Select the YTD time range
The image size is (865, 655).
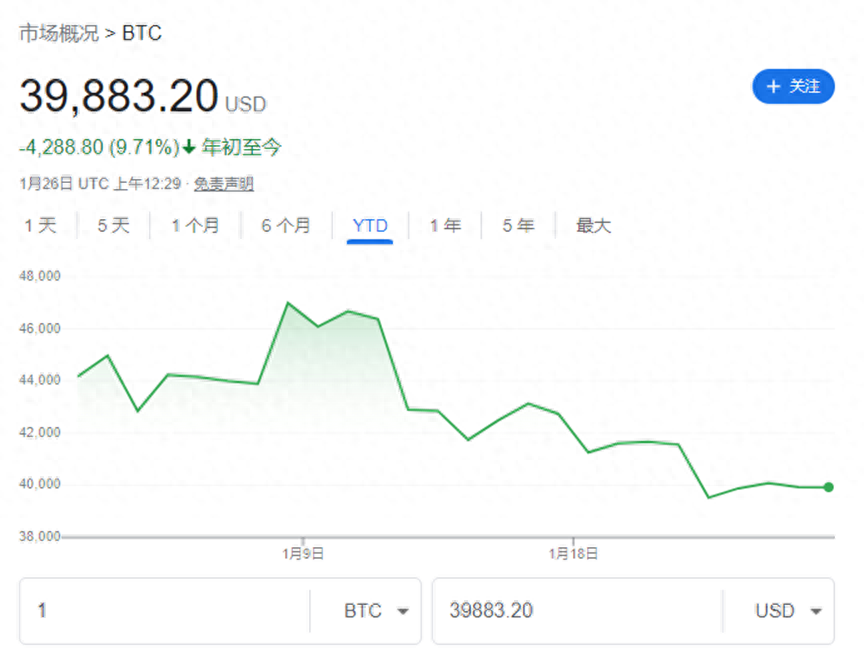coord(369,225)
